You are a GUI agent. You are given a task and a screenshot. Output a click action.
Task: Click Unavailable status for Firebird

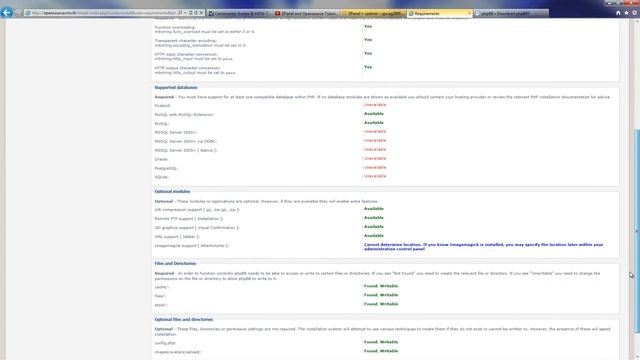point(375,105)
